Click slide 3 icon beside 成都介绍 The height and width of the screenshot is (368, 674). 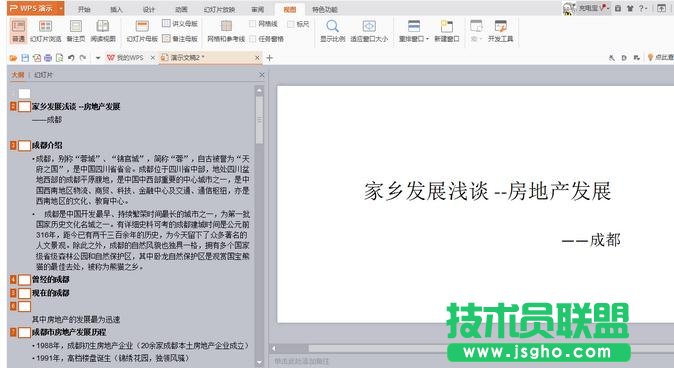click(25, 146)
